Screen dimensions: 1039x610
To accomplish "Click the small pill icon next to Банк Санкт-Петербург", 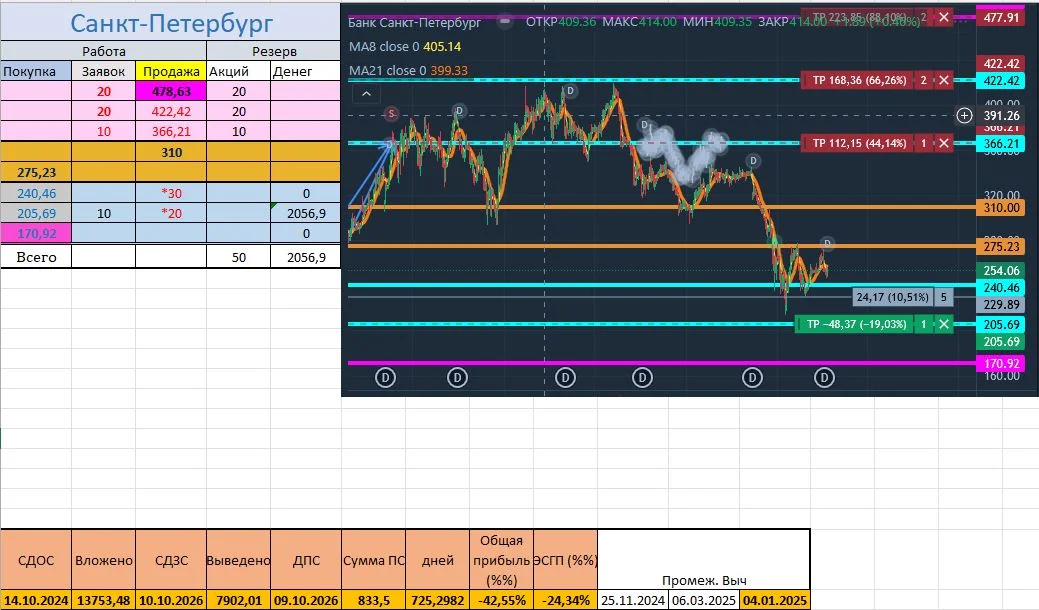I will click(504, 21).
